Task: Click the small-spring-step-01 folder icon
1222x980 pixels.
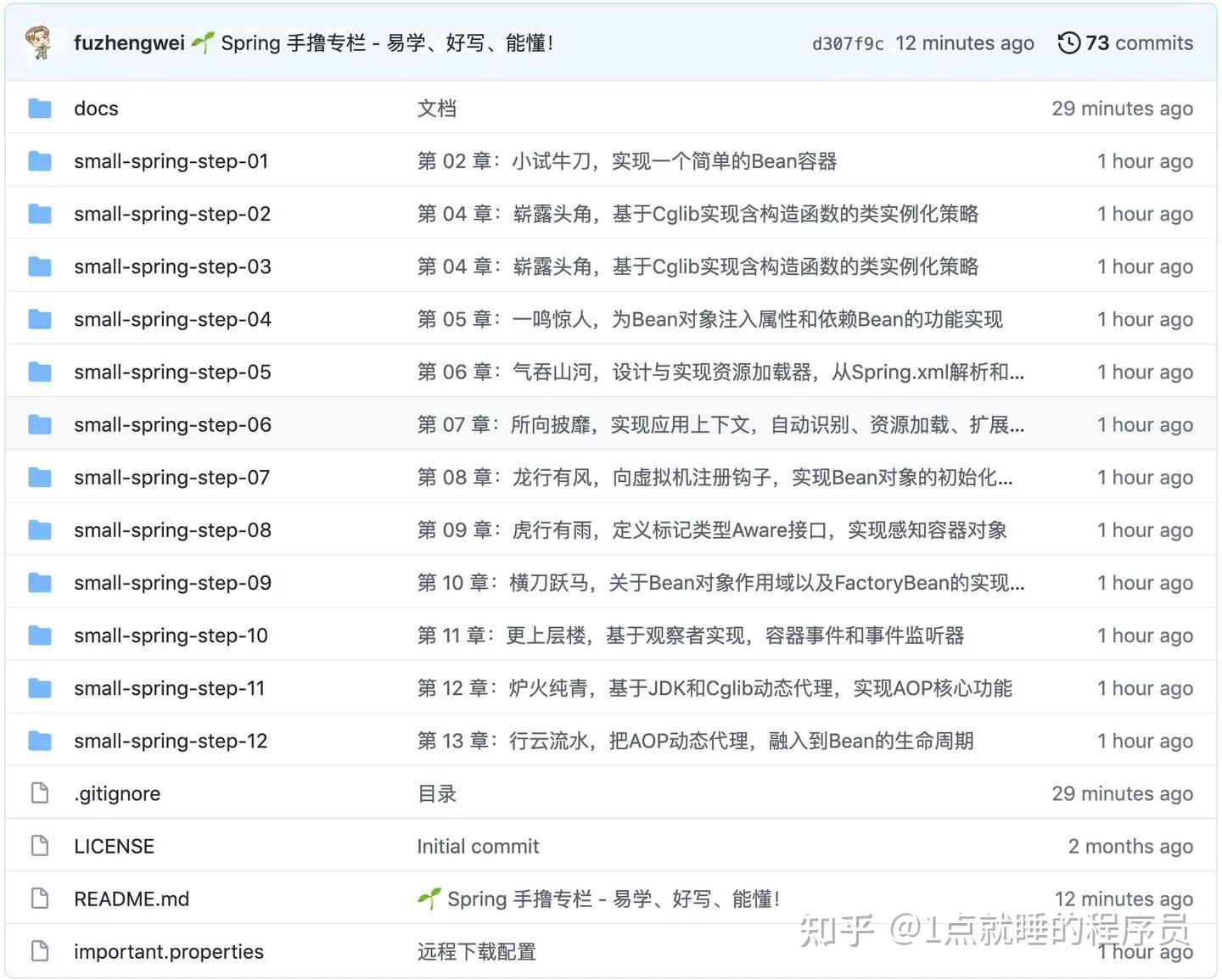Action: [40, 160]
